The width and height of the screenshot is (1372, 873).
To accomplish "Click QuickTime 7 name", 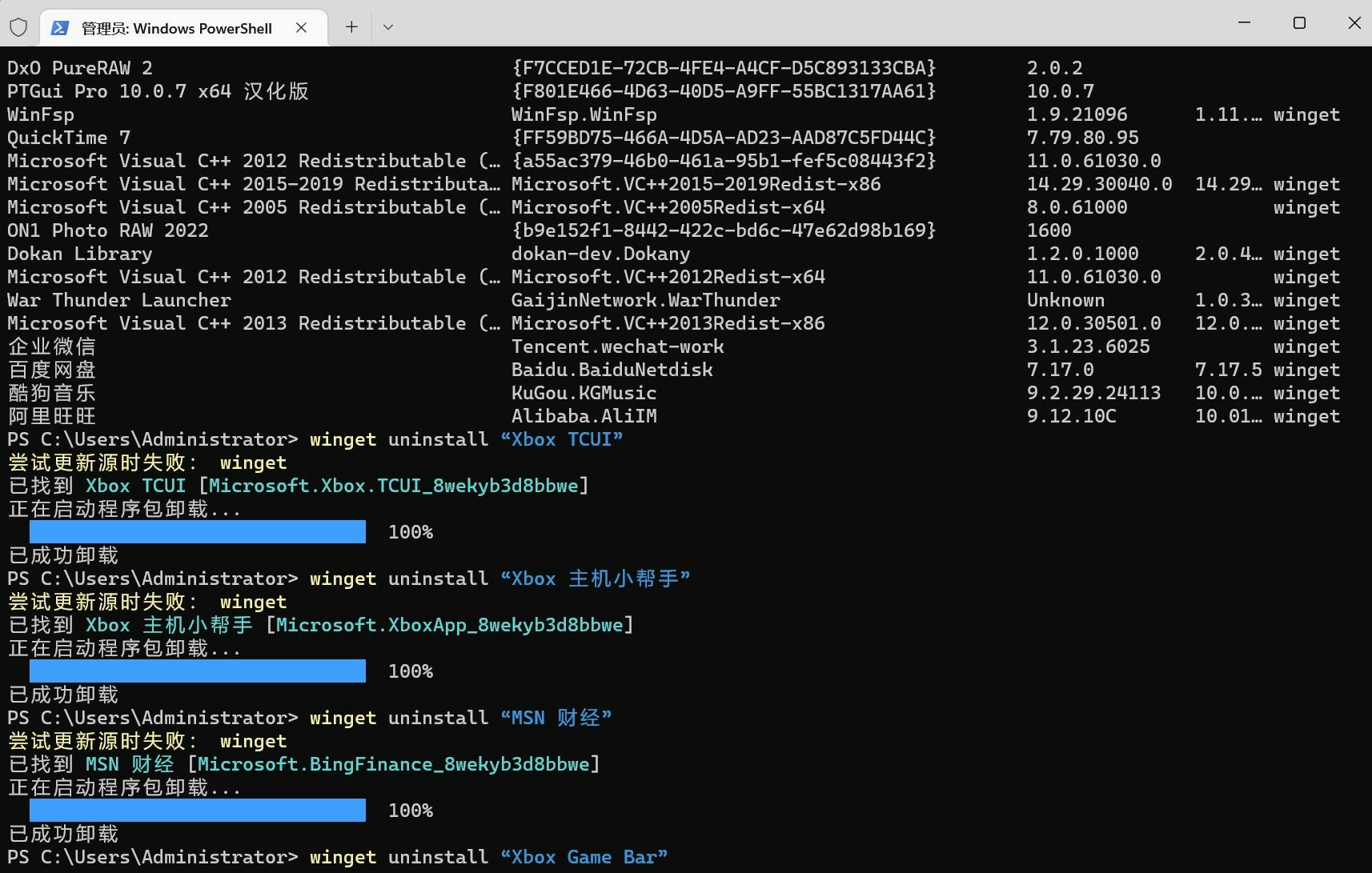I will 69,138.
